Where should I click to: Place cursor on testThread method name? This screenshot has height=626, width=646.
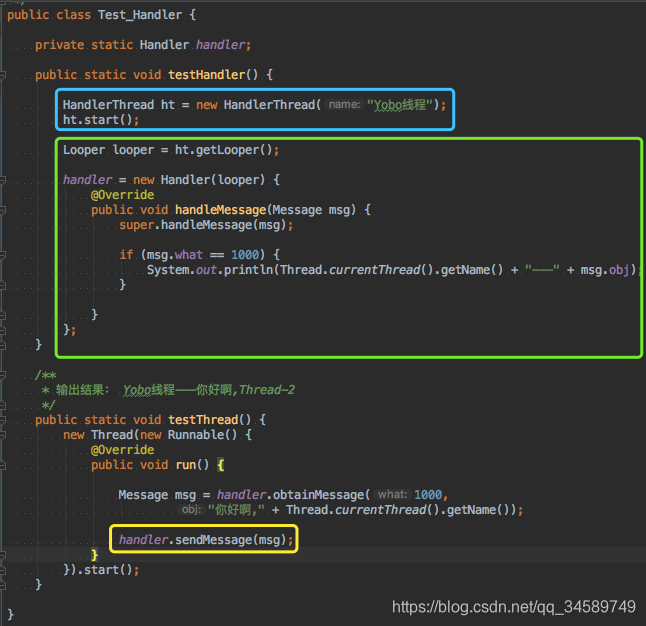coord(203,420)
